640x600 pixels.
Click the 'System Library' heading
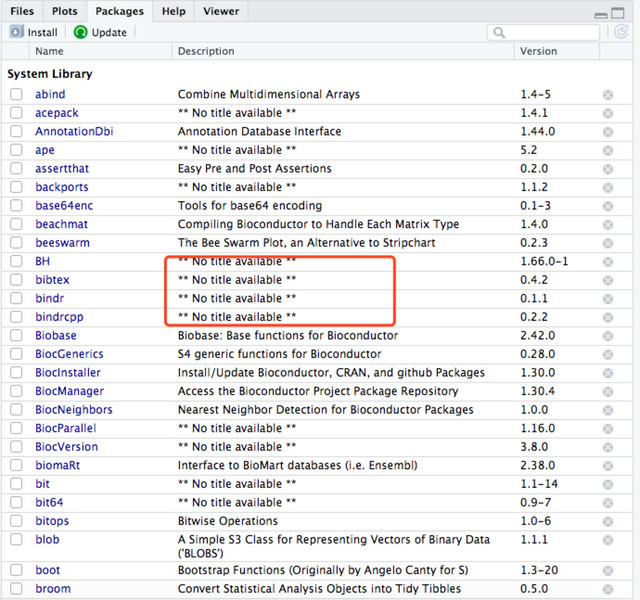(50, 74)
